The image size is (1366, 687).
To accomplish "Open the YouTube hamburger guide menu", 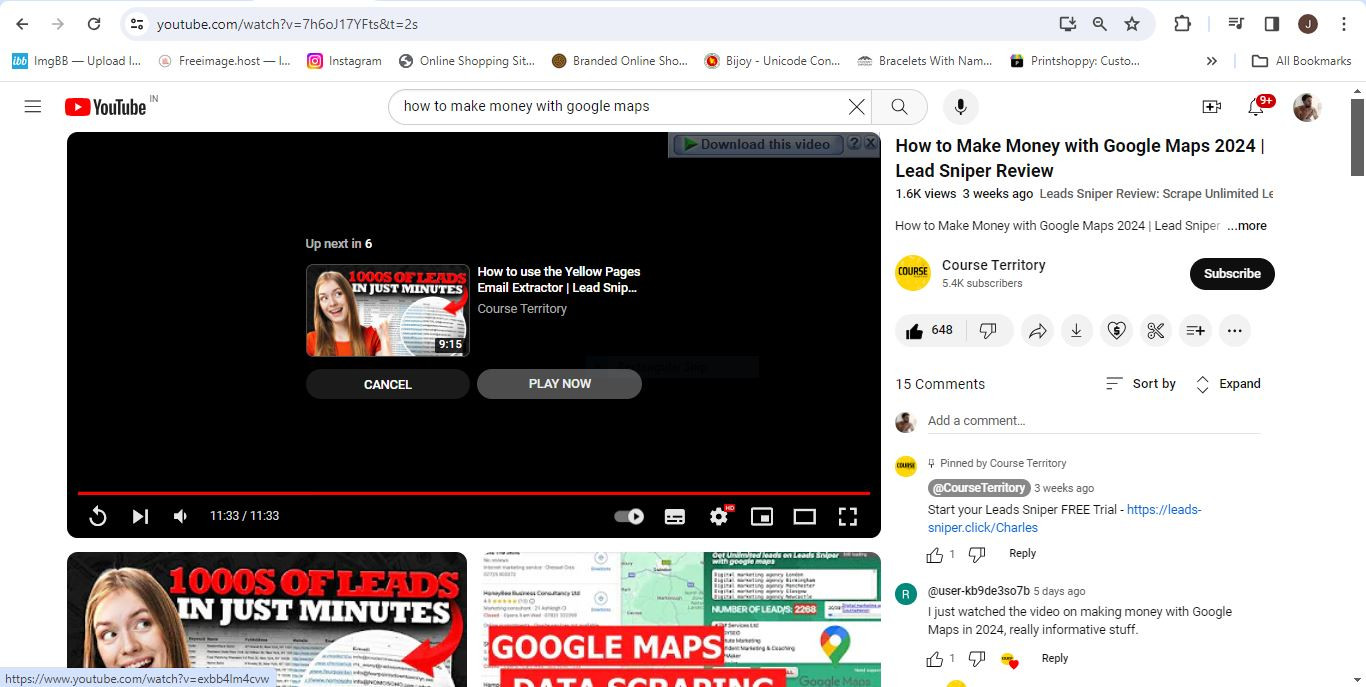I will click(x=33, y=106).
